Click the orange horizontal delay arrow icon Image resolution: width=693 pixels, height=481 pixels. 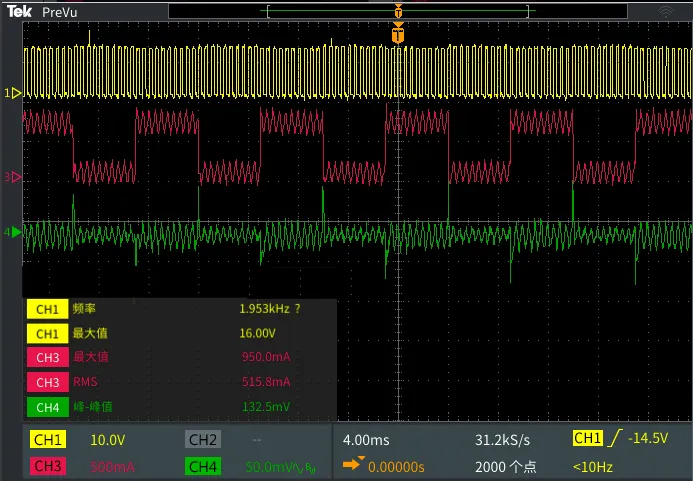353,463
